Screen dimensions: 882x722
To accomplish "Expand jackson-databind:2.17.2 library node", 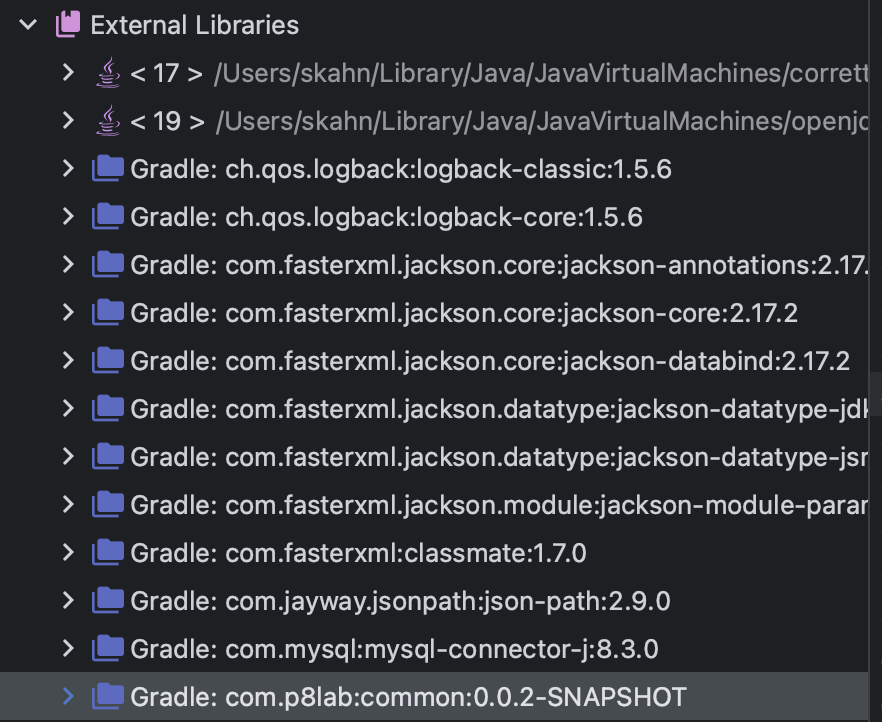I will (68, 360).
